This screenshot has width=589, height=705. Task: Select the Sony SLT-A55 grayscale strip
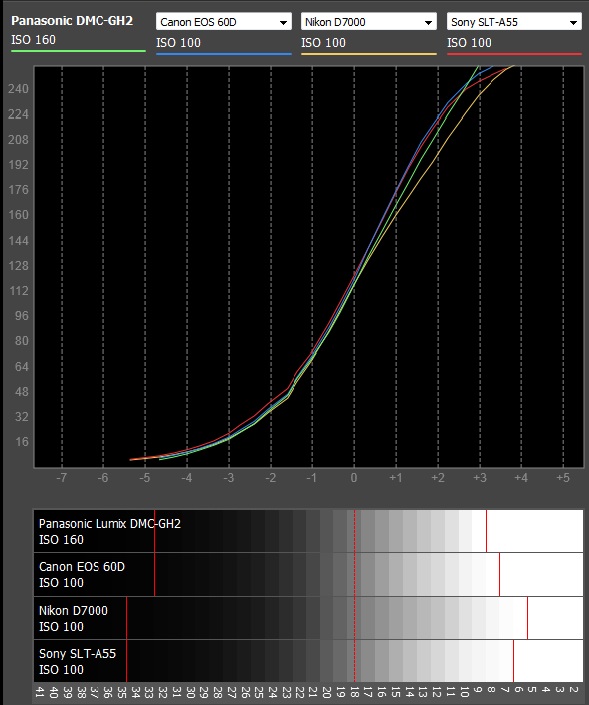308,661
